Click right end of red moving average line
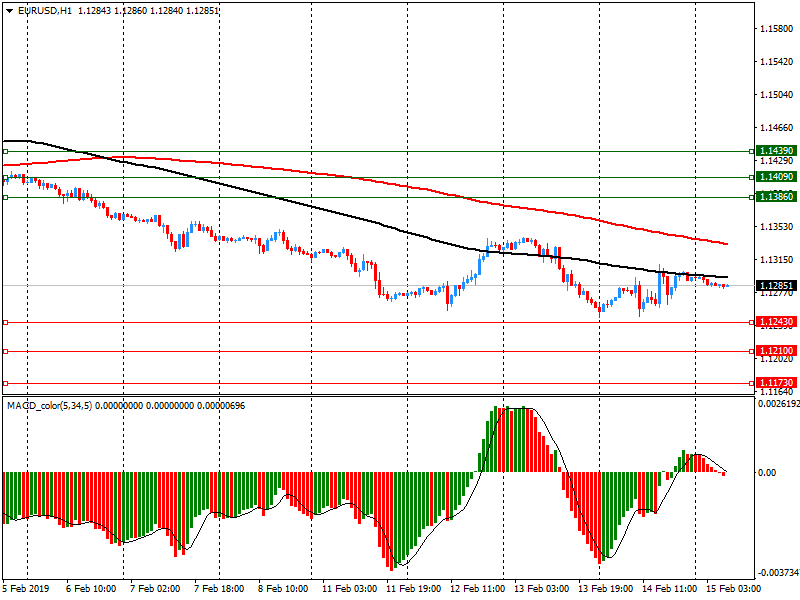 tap(726, 243)
